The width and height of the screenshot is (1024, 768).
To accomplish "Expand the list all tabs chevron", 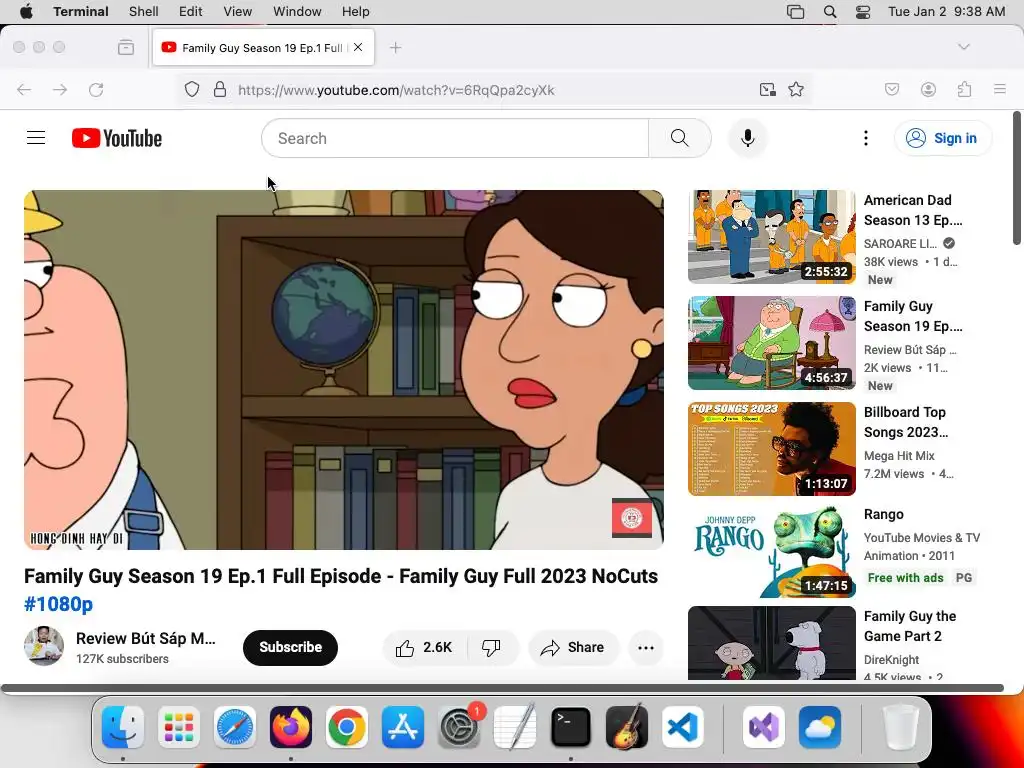I will 964,47.
